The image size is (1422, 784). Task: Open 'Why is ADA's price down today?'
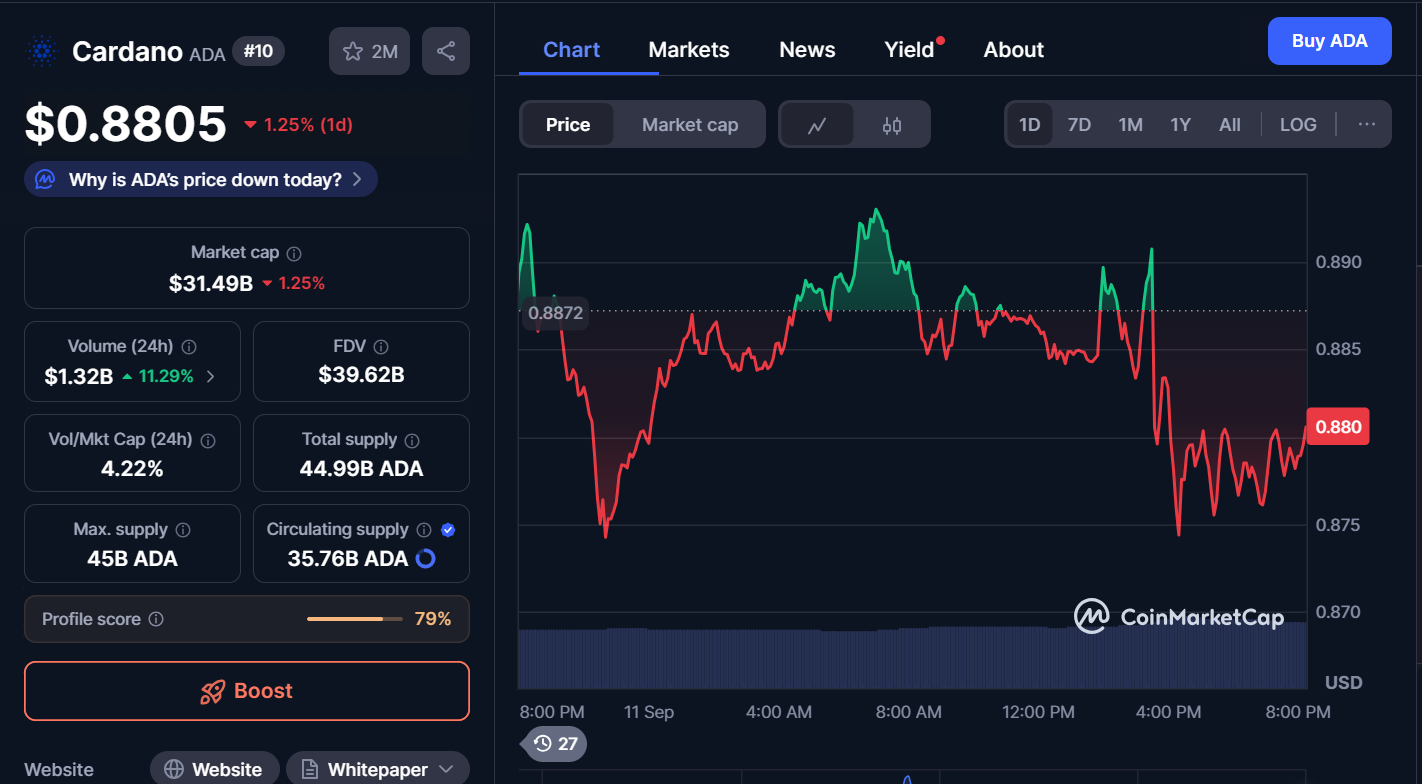[201, 180]
